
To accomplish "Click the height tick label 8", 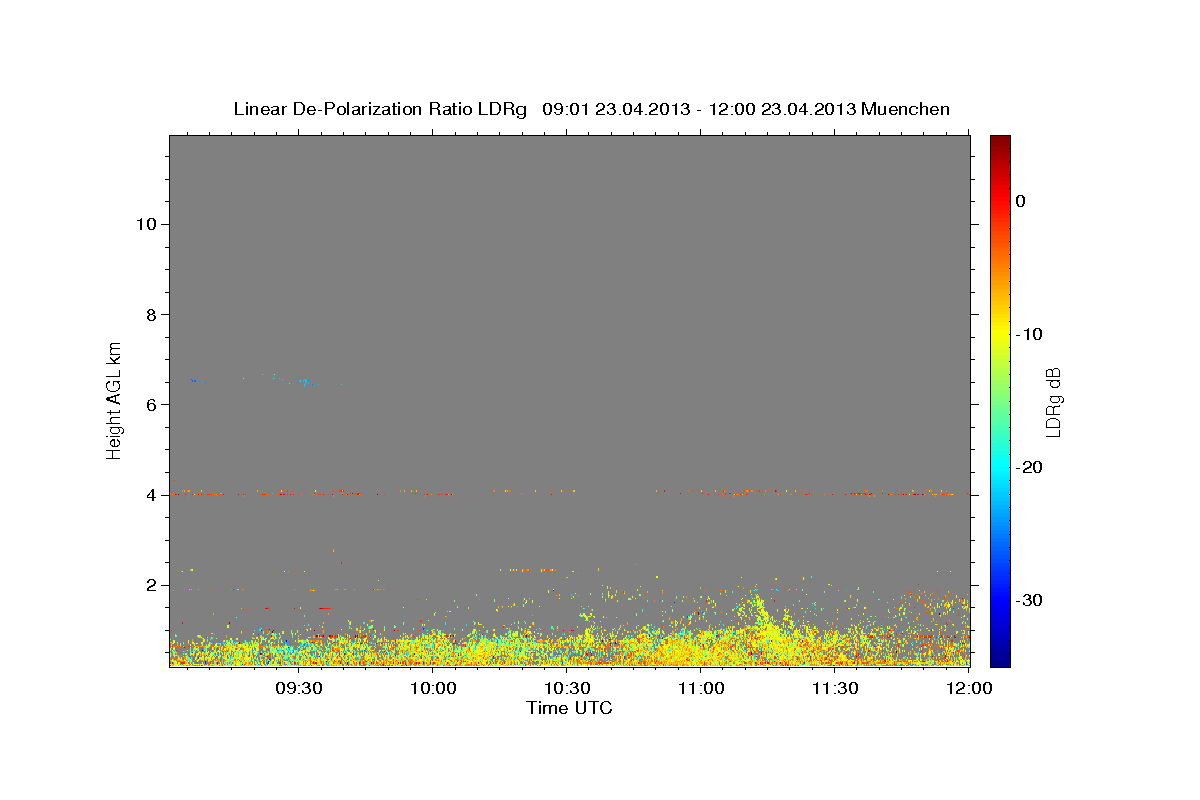I will 151,314.
